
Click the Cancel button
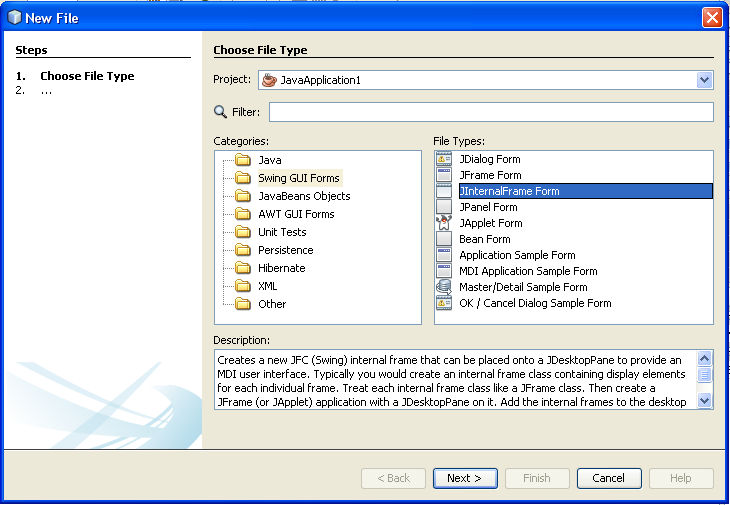coord(609,478)
